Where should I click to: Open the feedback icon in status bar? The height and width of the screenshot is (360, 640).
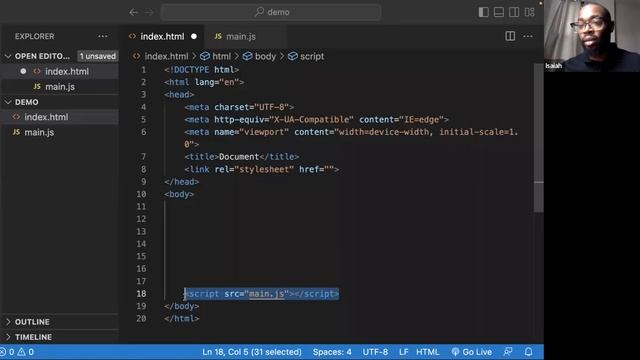pos(508,352)
